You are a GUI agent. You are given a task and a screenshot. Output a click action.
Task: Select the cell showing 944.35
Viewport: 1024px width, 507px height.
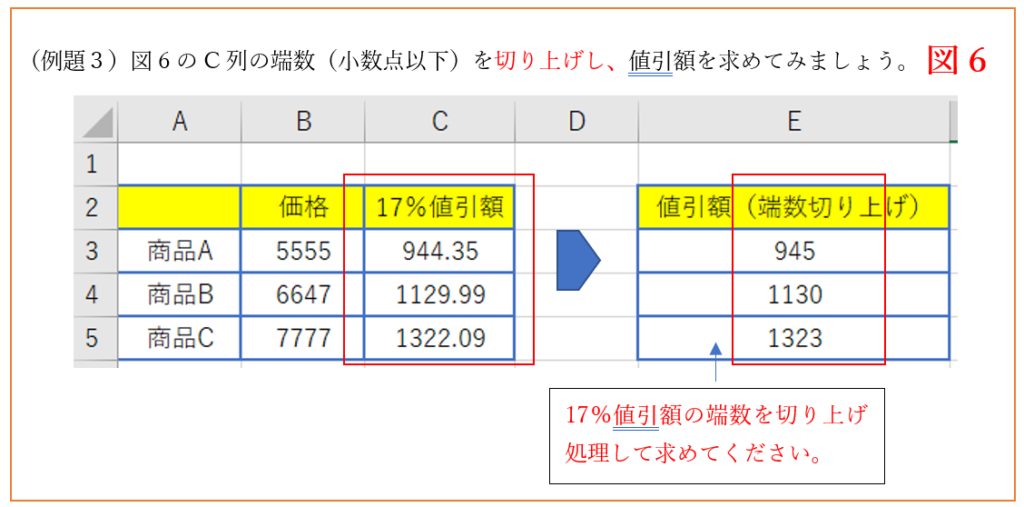tap(440, 251)
